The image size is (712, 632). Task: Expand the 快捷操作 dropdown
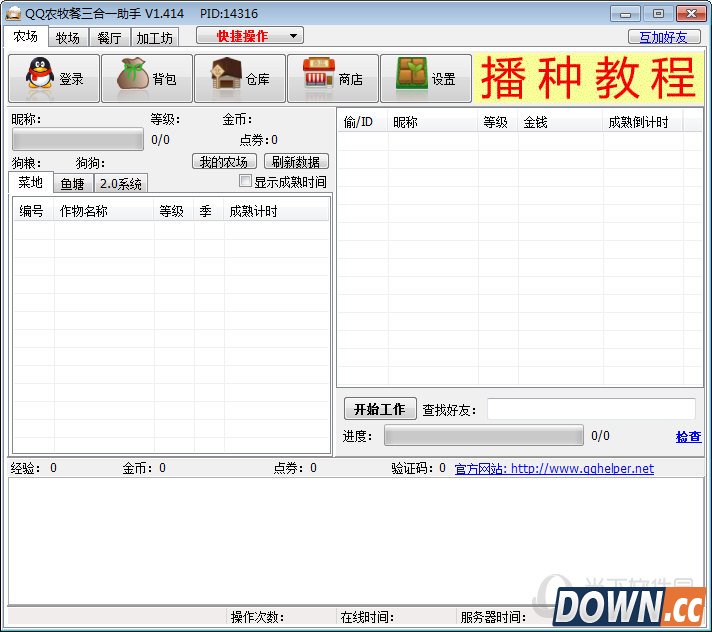249,36
